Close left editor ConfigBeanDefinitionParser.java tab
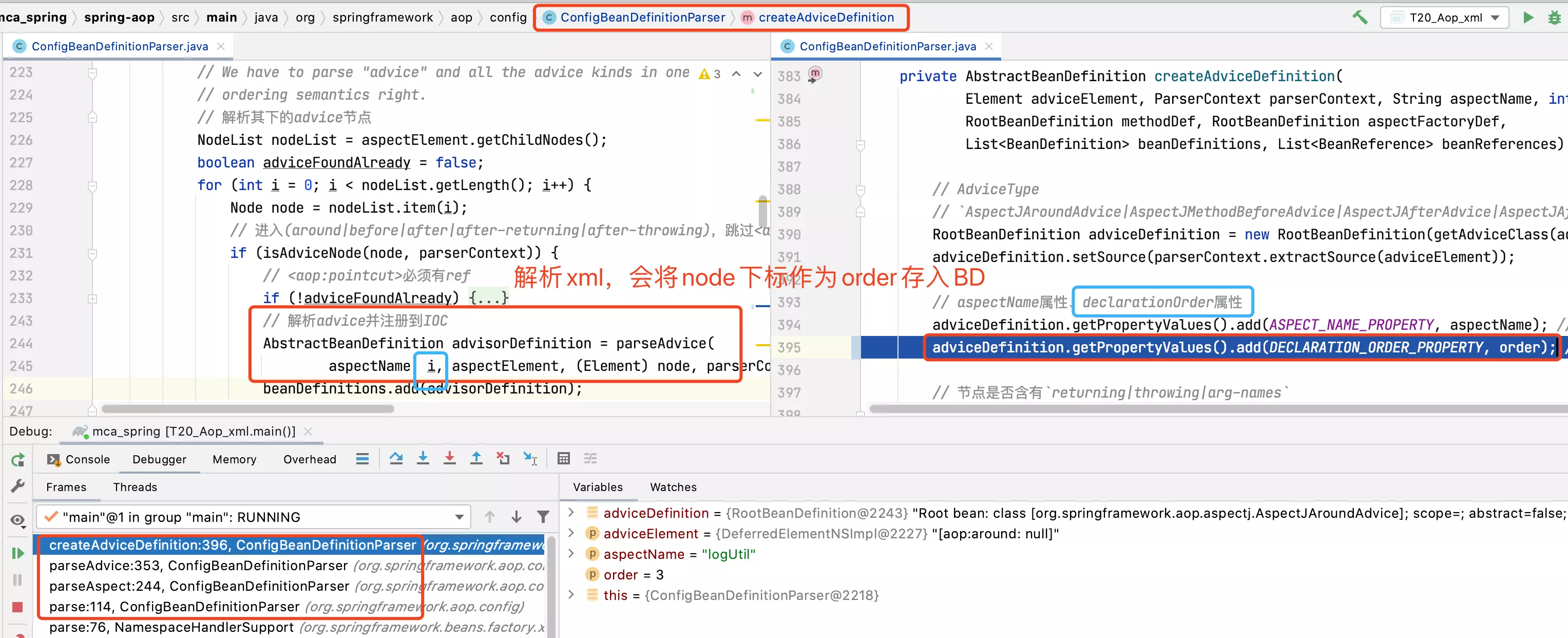 (x=221, y=46)
